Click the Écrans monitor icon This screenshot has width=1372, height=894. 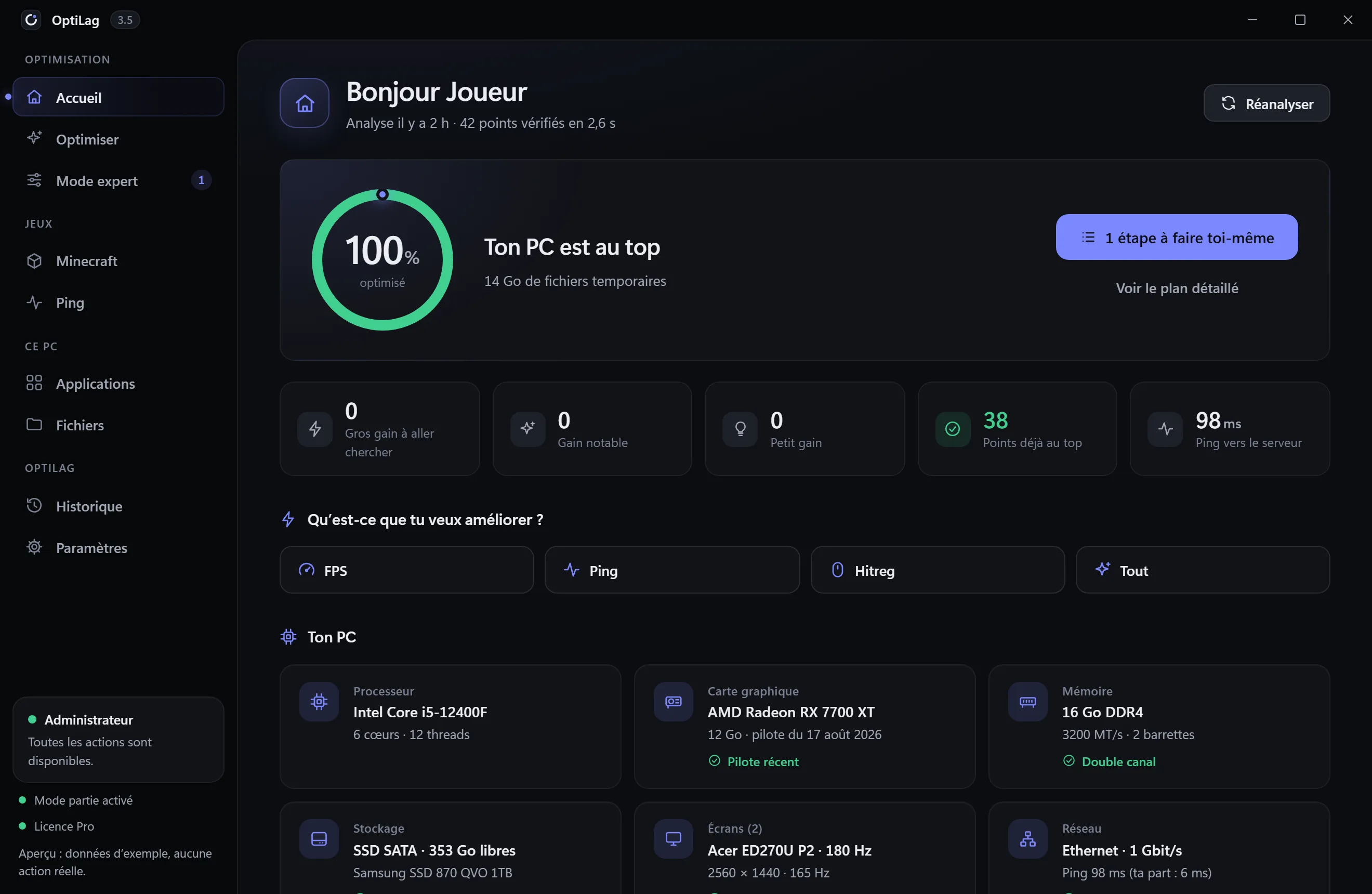[674, 839]
